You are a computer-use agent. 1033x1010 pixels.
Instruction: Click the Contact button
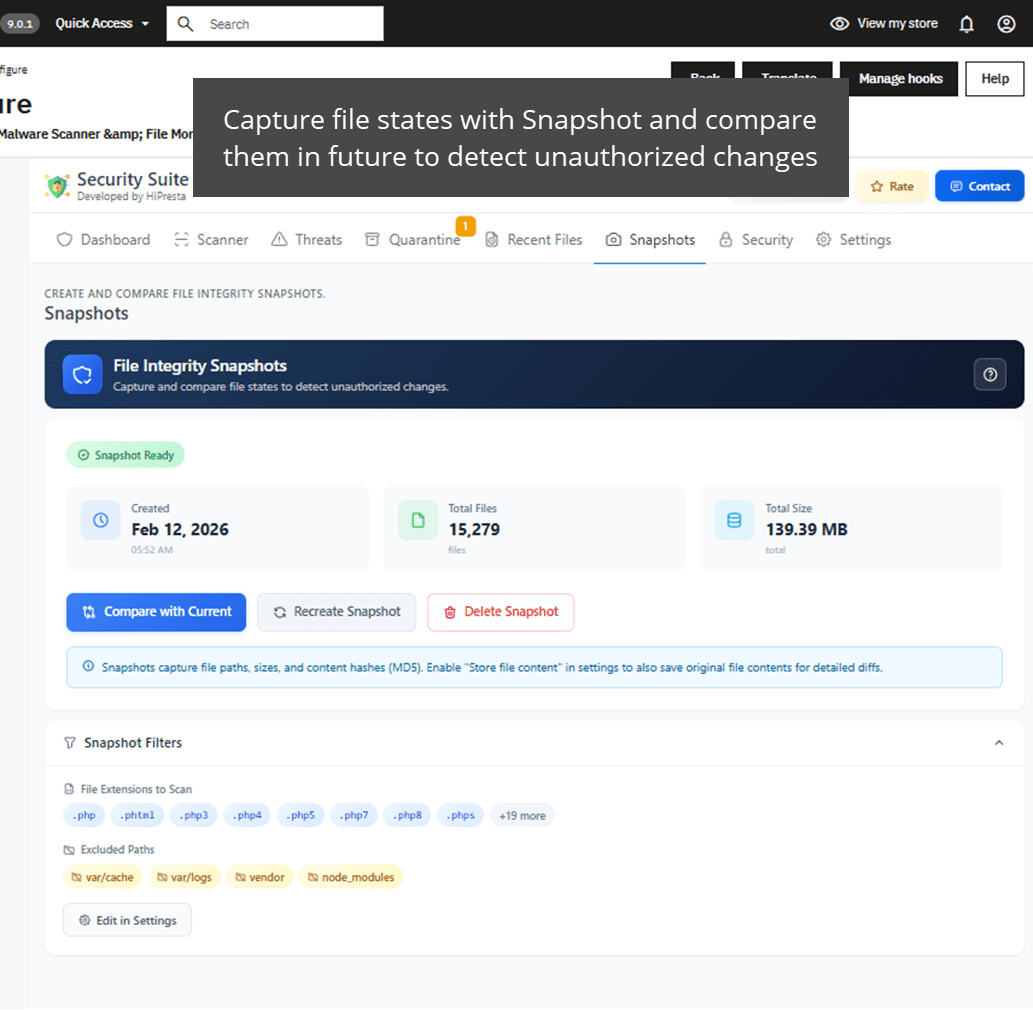tap(979, 186)
